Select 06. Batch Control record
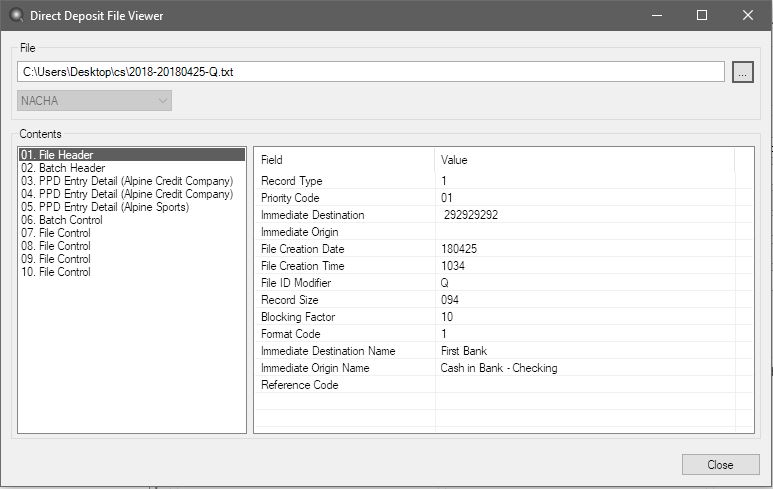Viewport: 773px width, 489px height. tap(62, 220)
